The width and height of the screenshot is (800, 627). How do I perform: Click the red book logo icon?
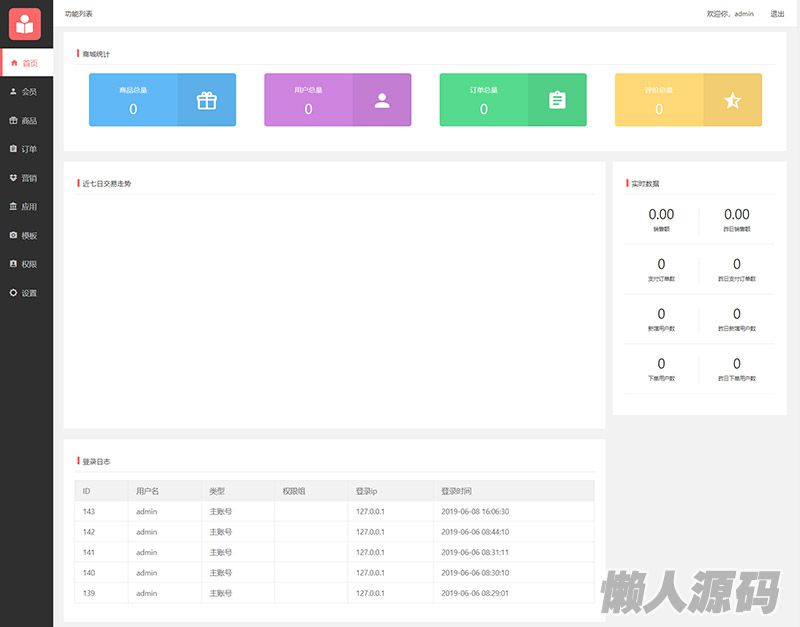pyautogui.click(x=24, y=23)
